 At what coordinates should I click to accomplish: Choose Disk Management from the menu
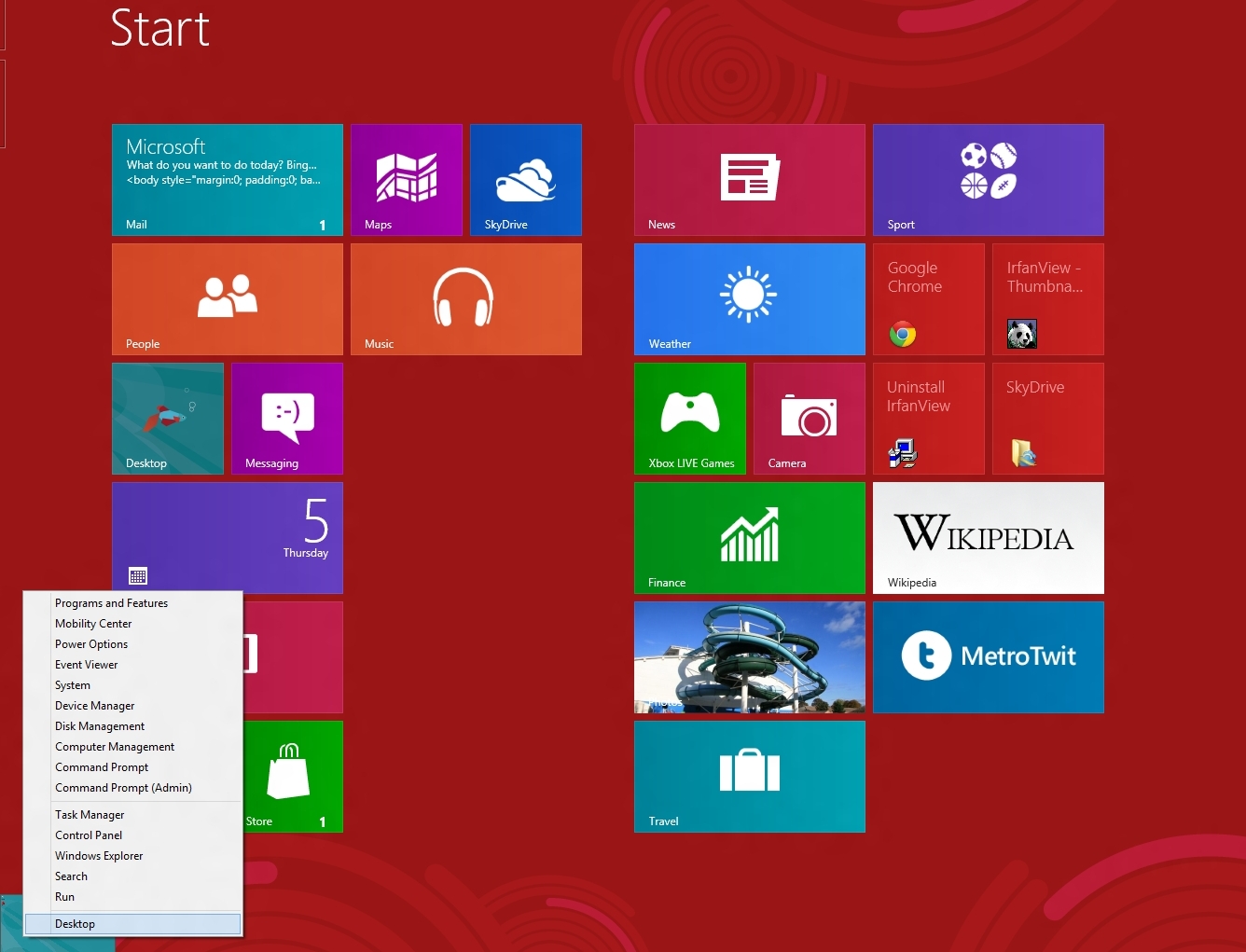pyautogui.click(x=99, y=726)
